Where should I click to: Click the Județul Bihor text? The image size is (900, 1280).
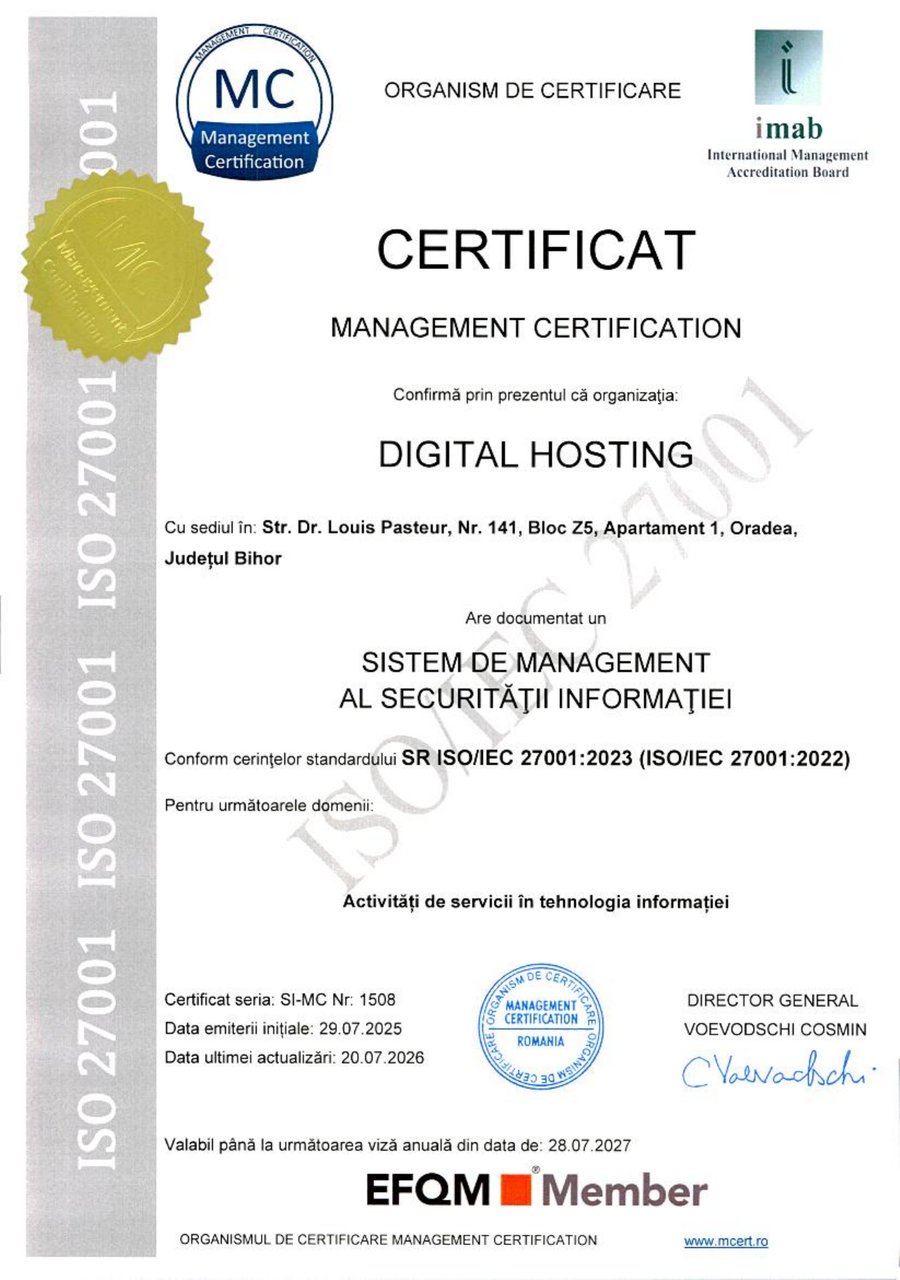click(x=222, y=559)
